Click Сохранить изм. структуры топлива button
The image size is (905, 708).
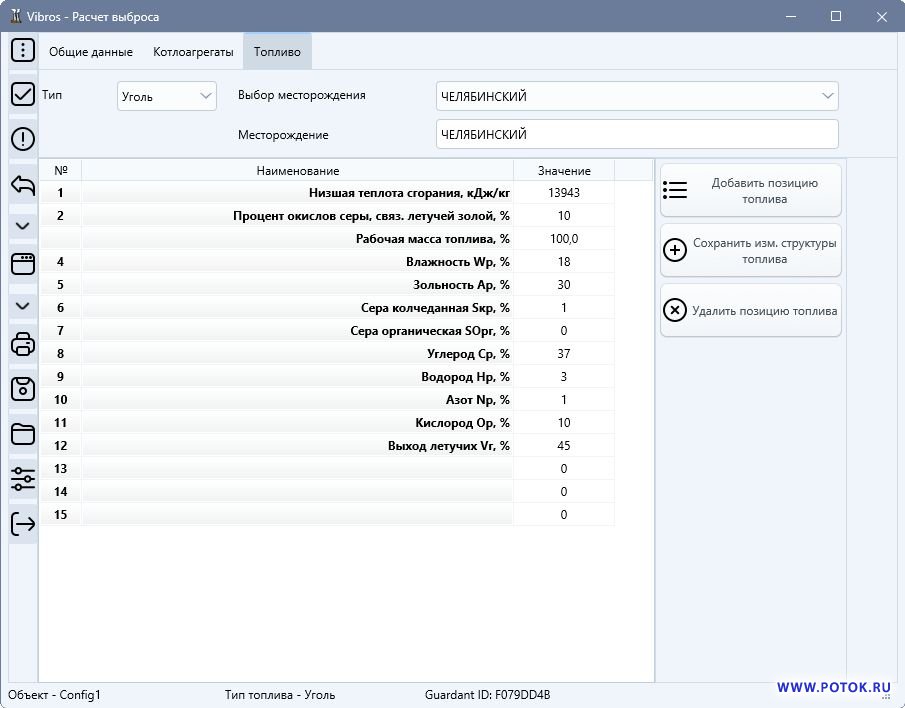coord(750,250)
